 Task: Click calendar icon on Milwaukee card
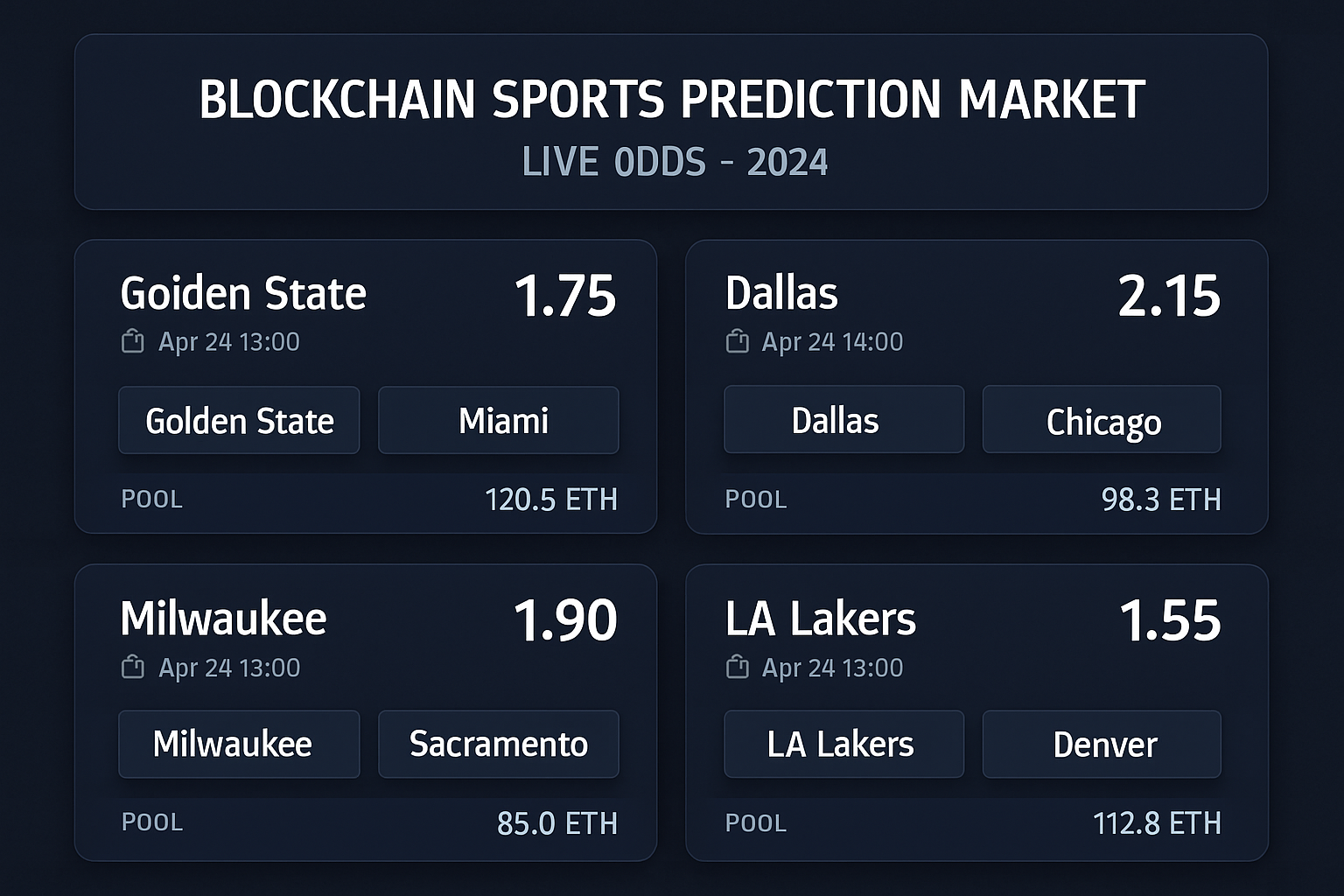pos(132,668)
